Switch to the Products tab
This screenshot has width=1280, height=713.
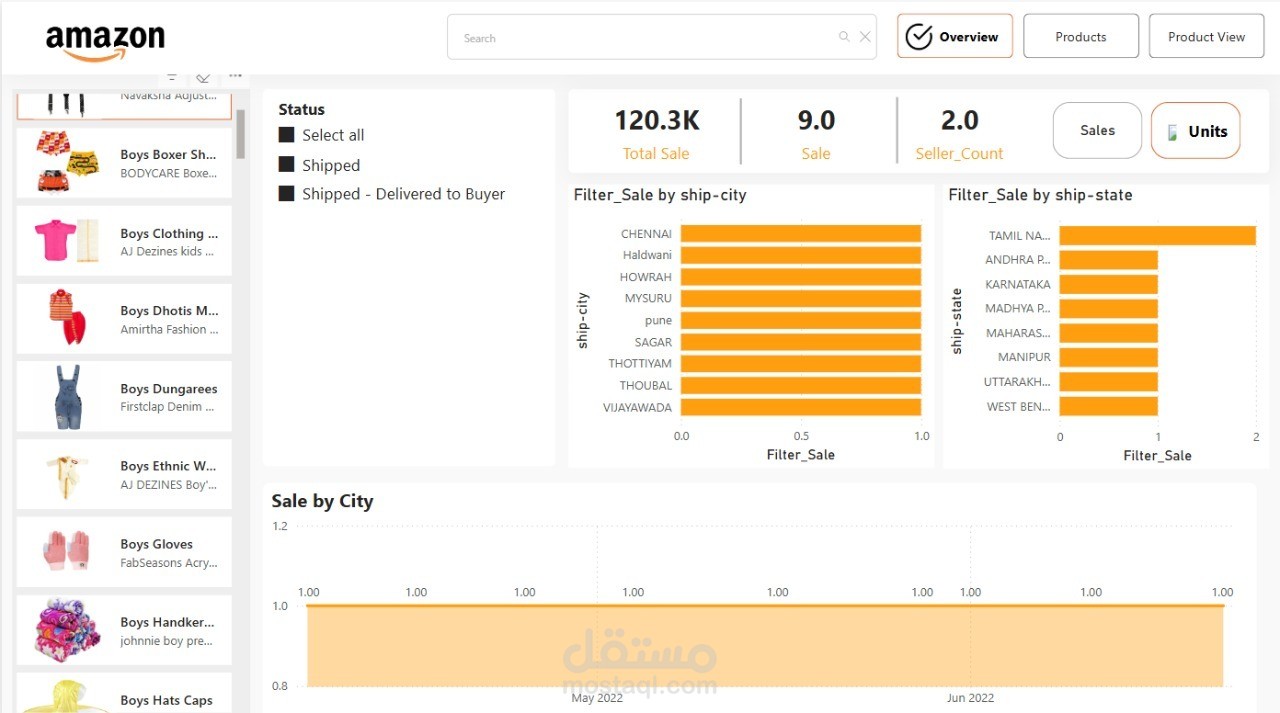pyautogui.click(x=1081, y=35)
